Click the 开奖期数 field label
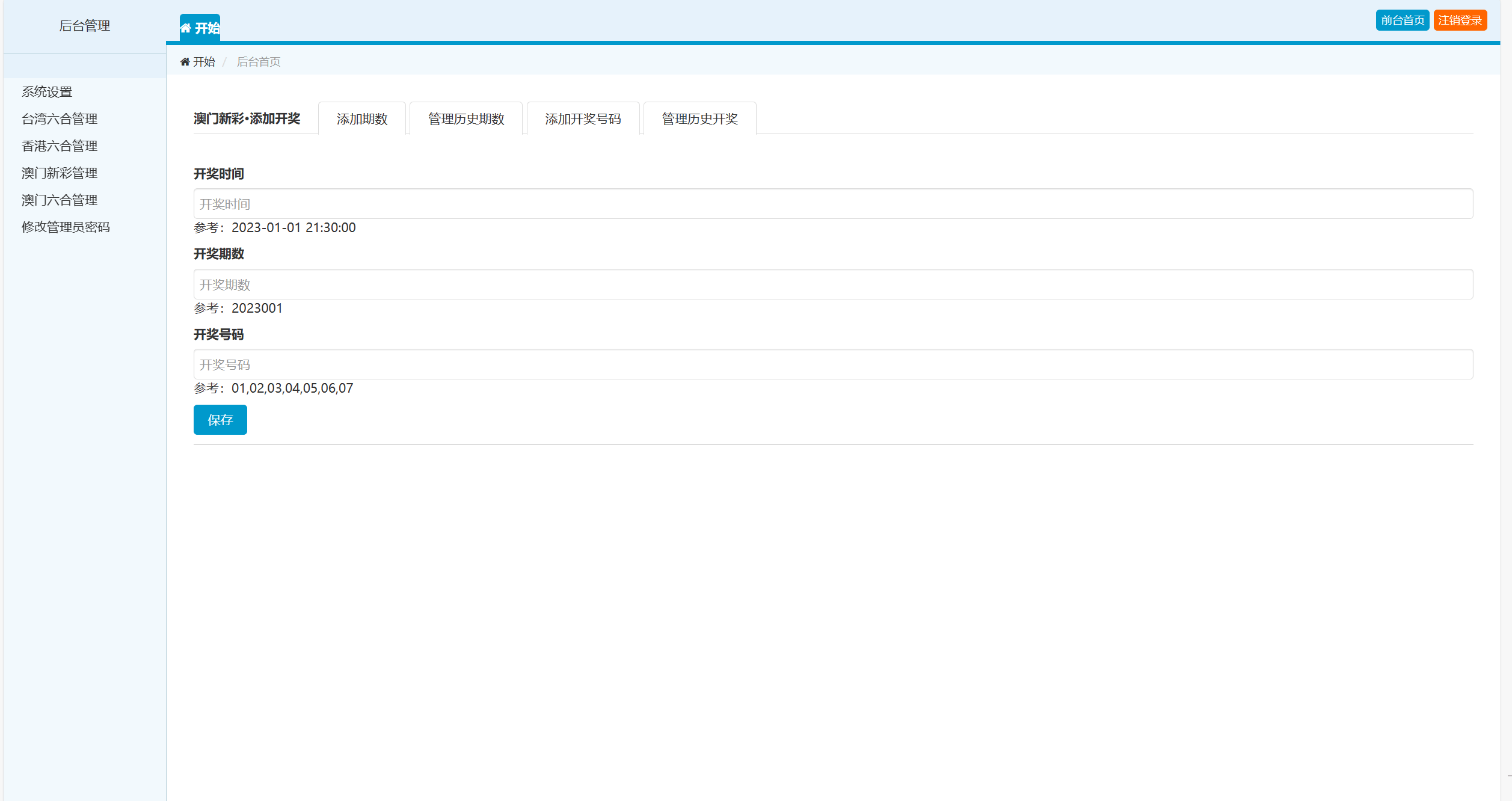Viewport: 1512px width, 801px height. (219, 254)
